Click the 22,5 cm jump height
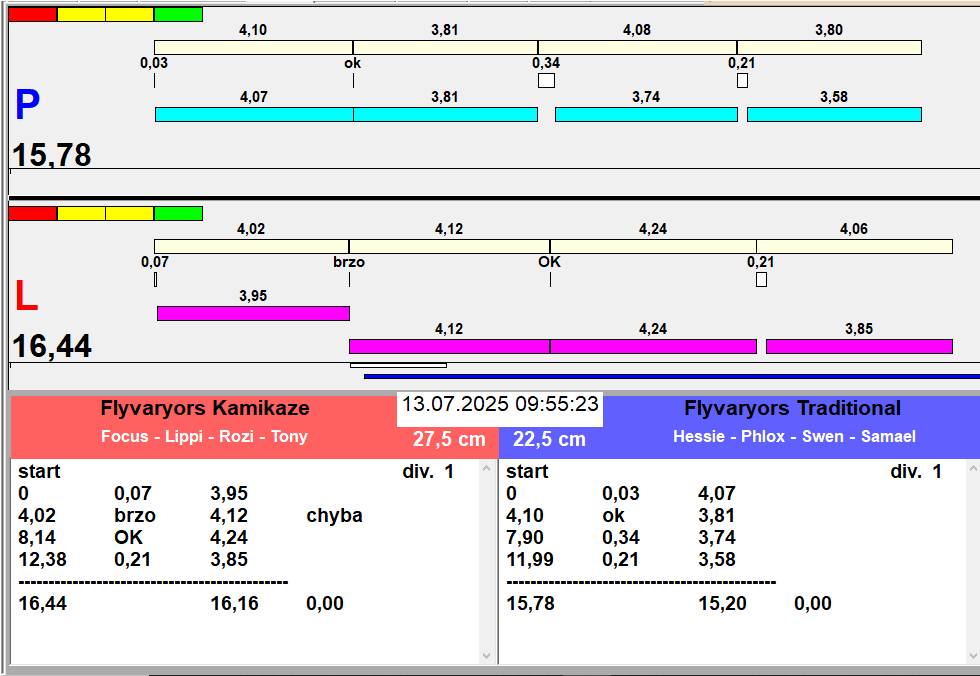980x676 pixels. (549, 439)
